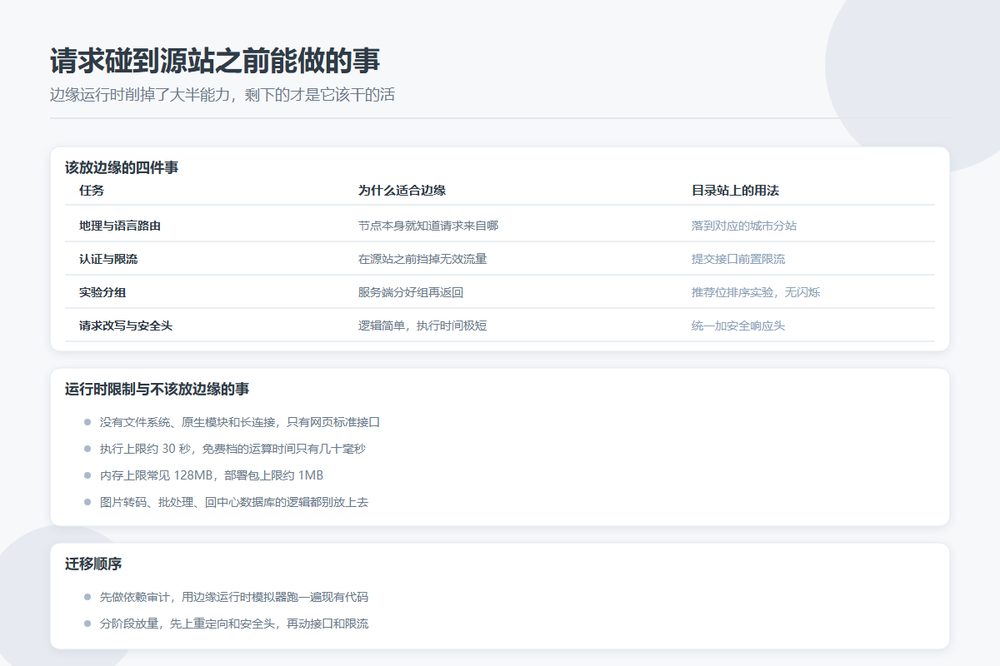Click bullet 没有文件系统、原生模块和长连接
1000x666 pixels.
tap(240, 422)
